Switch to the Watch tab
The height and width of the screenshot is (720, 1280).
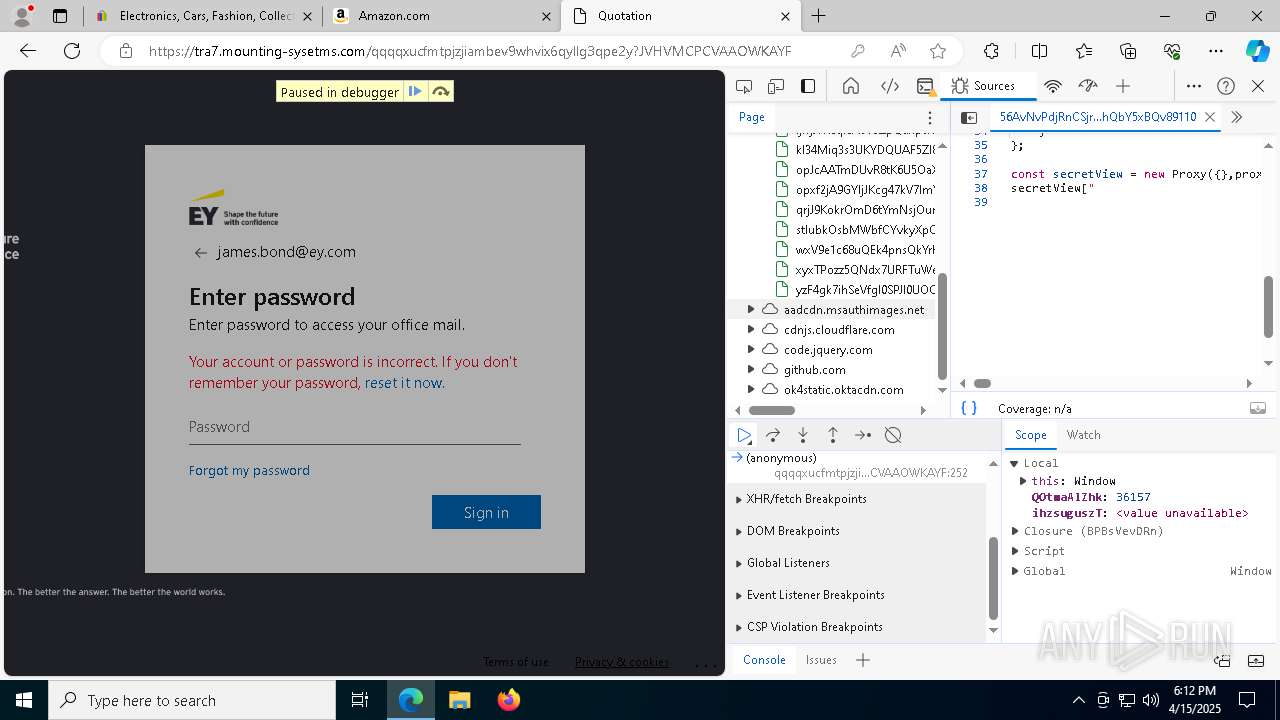[1084, 435]
